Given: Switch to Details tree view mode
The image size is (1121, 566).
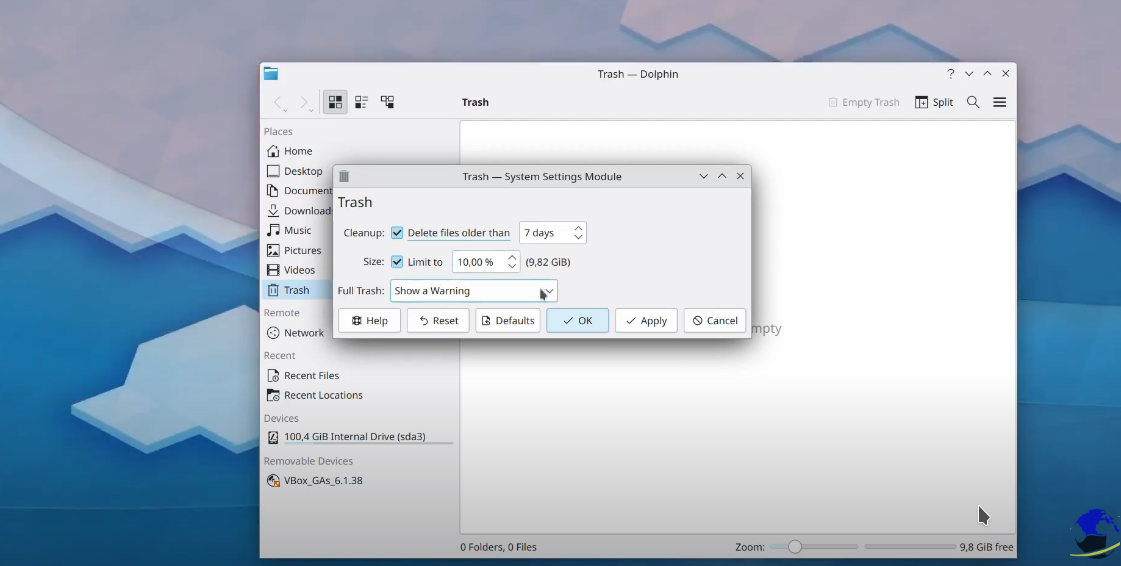Looking at the screenshot, I should click(387, 102).
